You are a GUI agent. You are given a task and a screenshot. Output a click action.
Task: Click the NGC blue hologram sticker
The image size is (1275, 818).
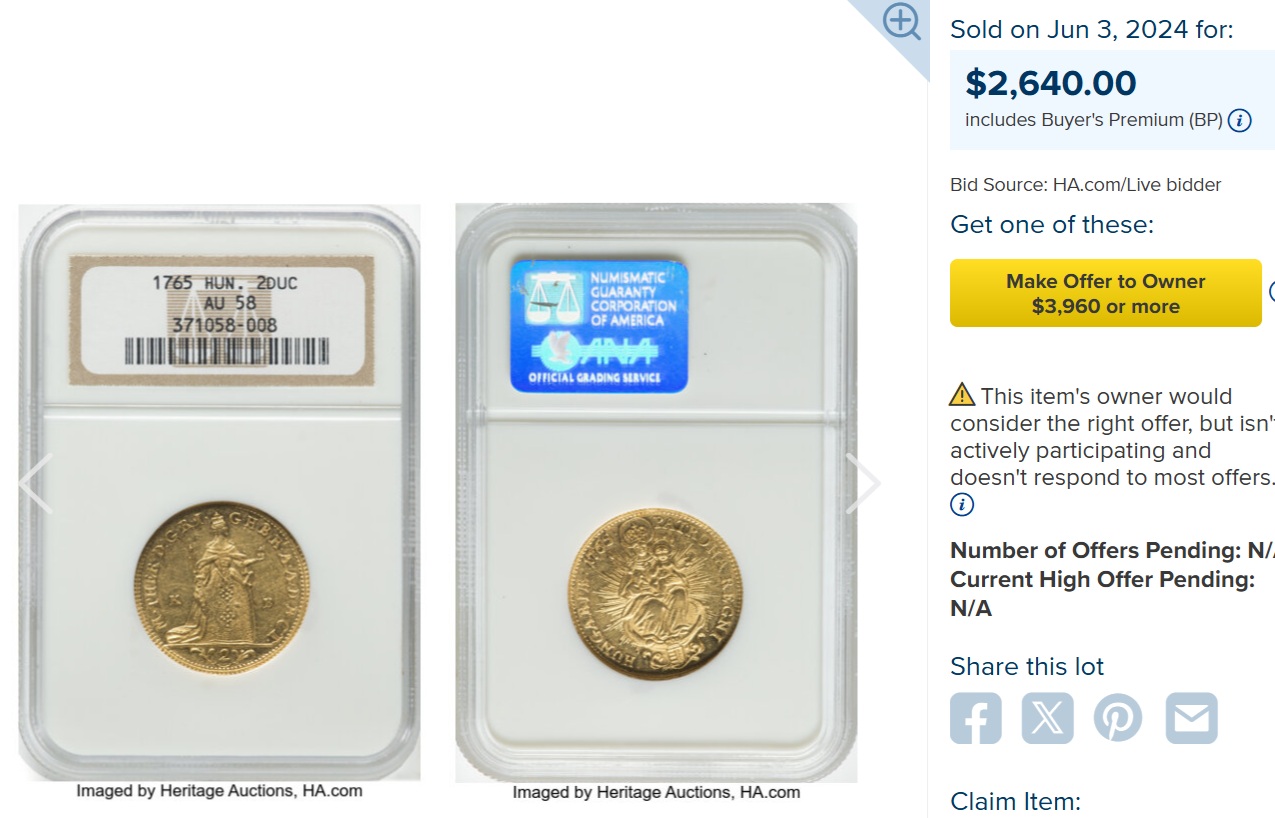[599, 326]
